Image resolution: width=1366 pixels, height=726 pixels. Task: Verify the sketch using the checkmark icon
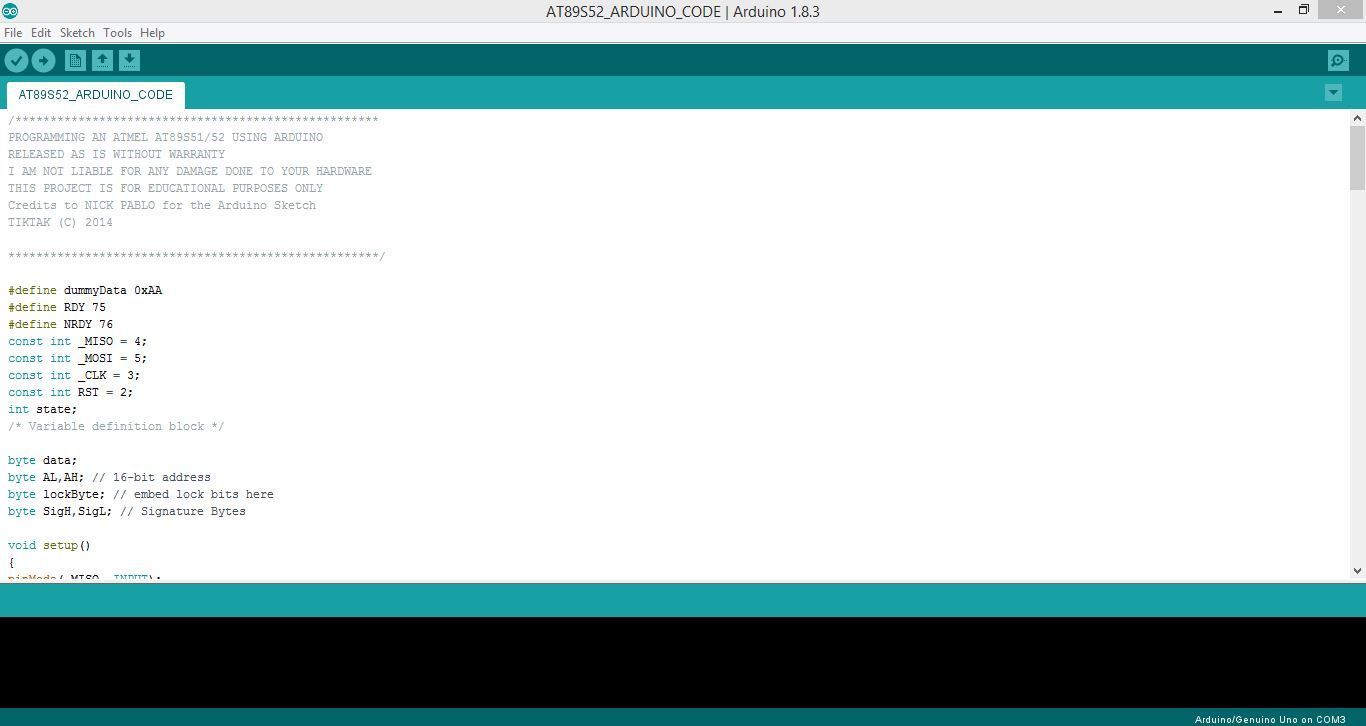click(x=17, y=60)
